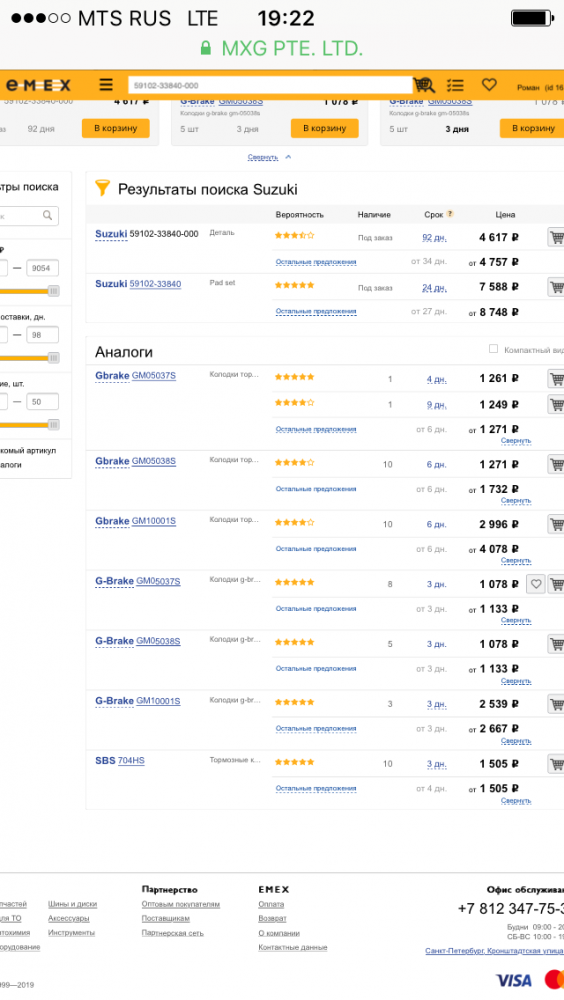Add Suzuki 59102-33840 at 7 588 to cart

coord(556,287)
